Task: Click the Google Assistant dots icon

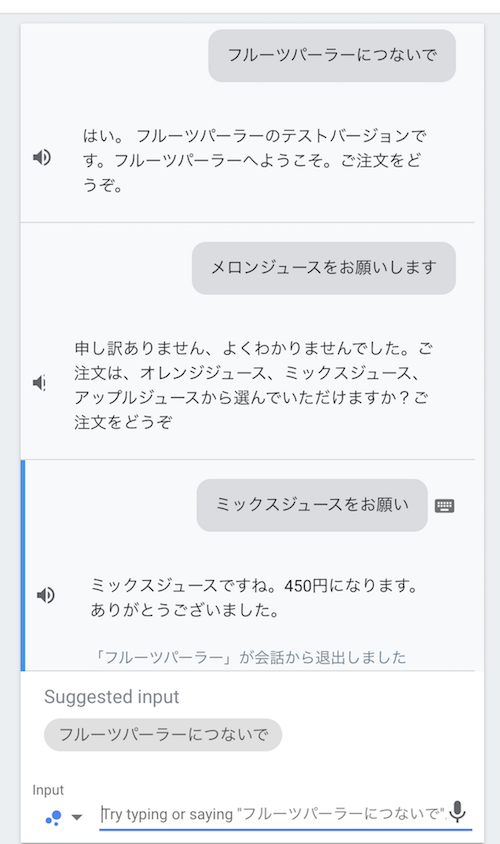Action: (53, 818)
